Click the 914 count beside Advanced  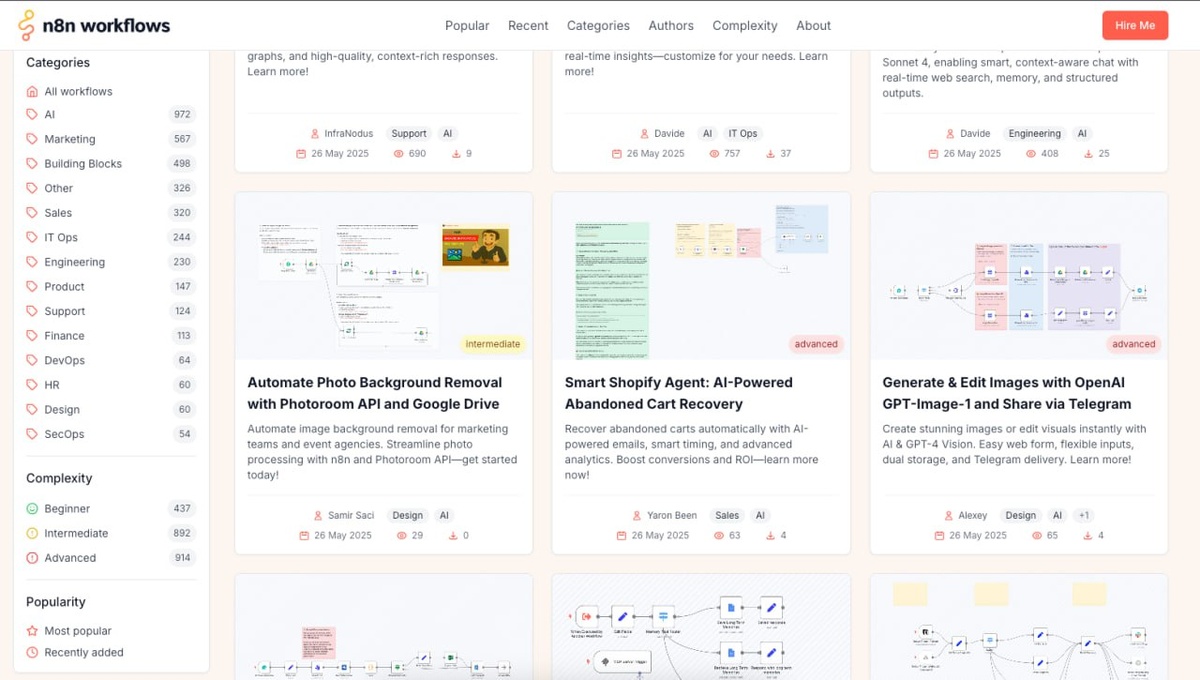coord(182,558)
